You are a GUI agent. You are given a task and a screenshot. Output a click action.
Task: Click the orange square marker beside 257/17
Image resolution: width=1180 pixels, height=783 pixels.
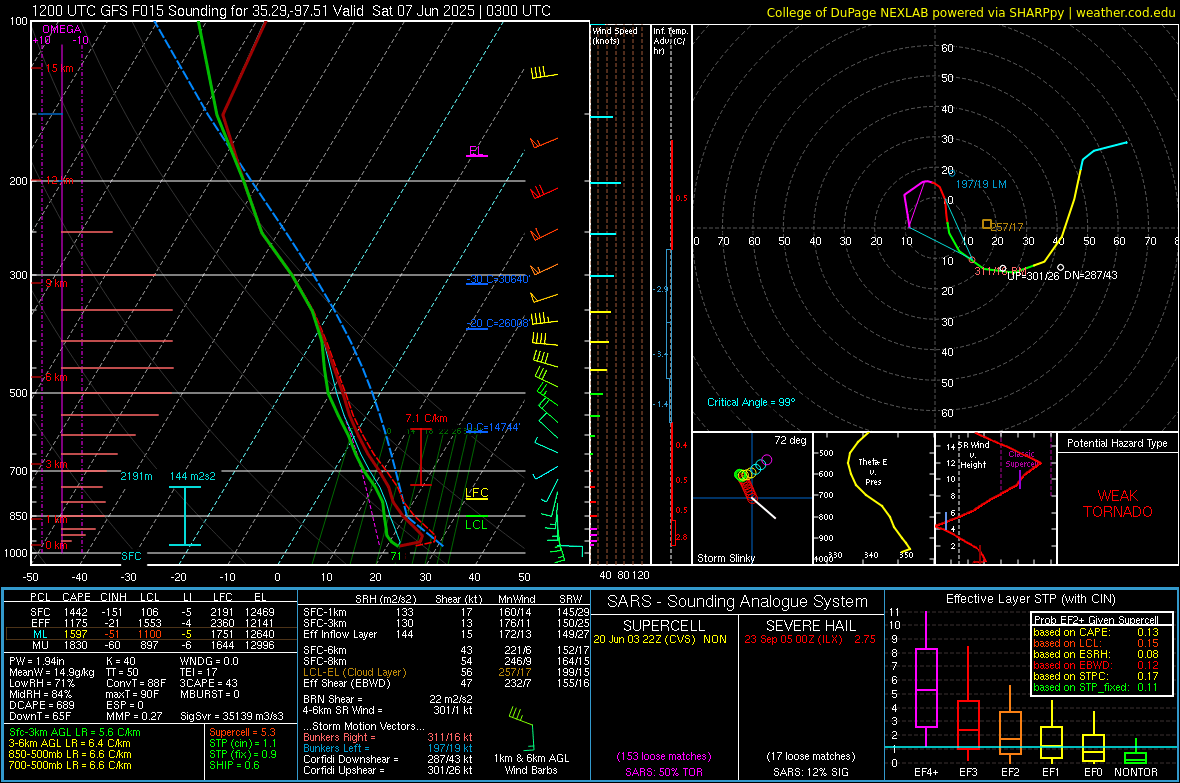click(x=987, y=224)
